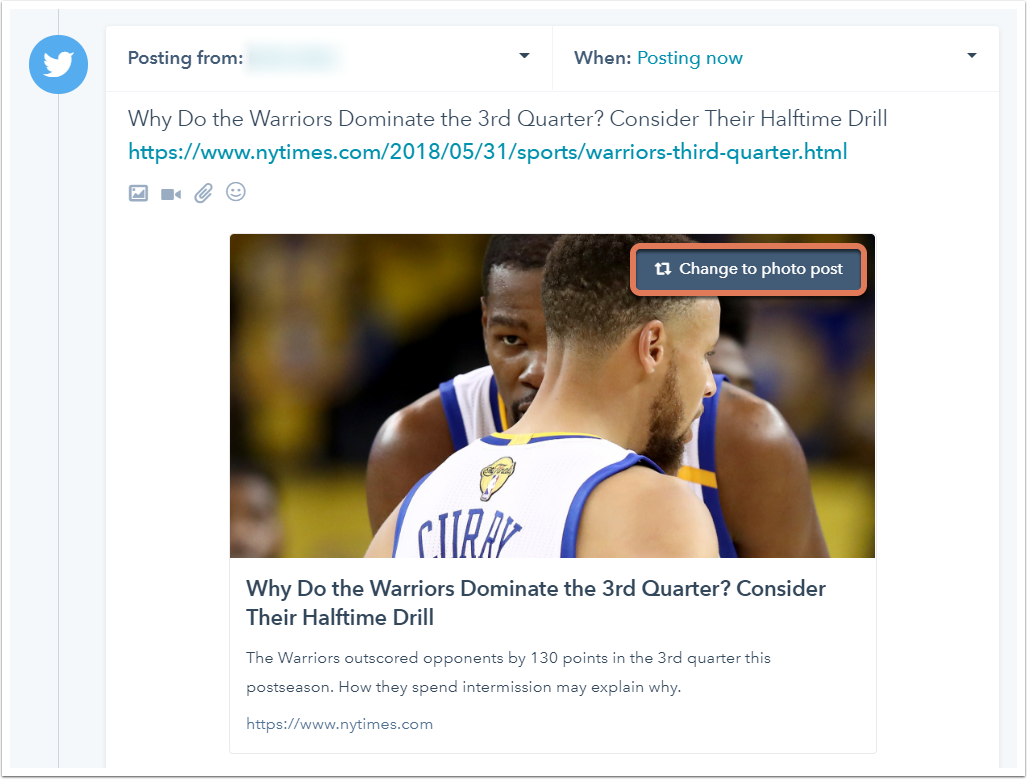Image resolution: width=1027 pixels, height=779 pixels.
Task: Click the https://www.nytimes.com domain in card
Action: [x=339, y=724]
